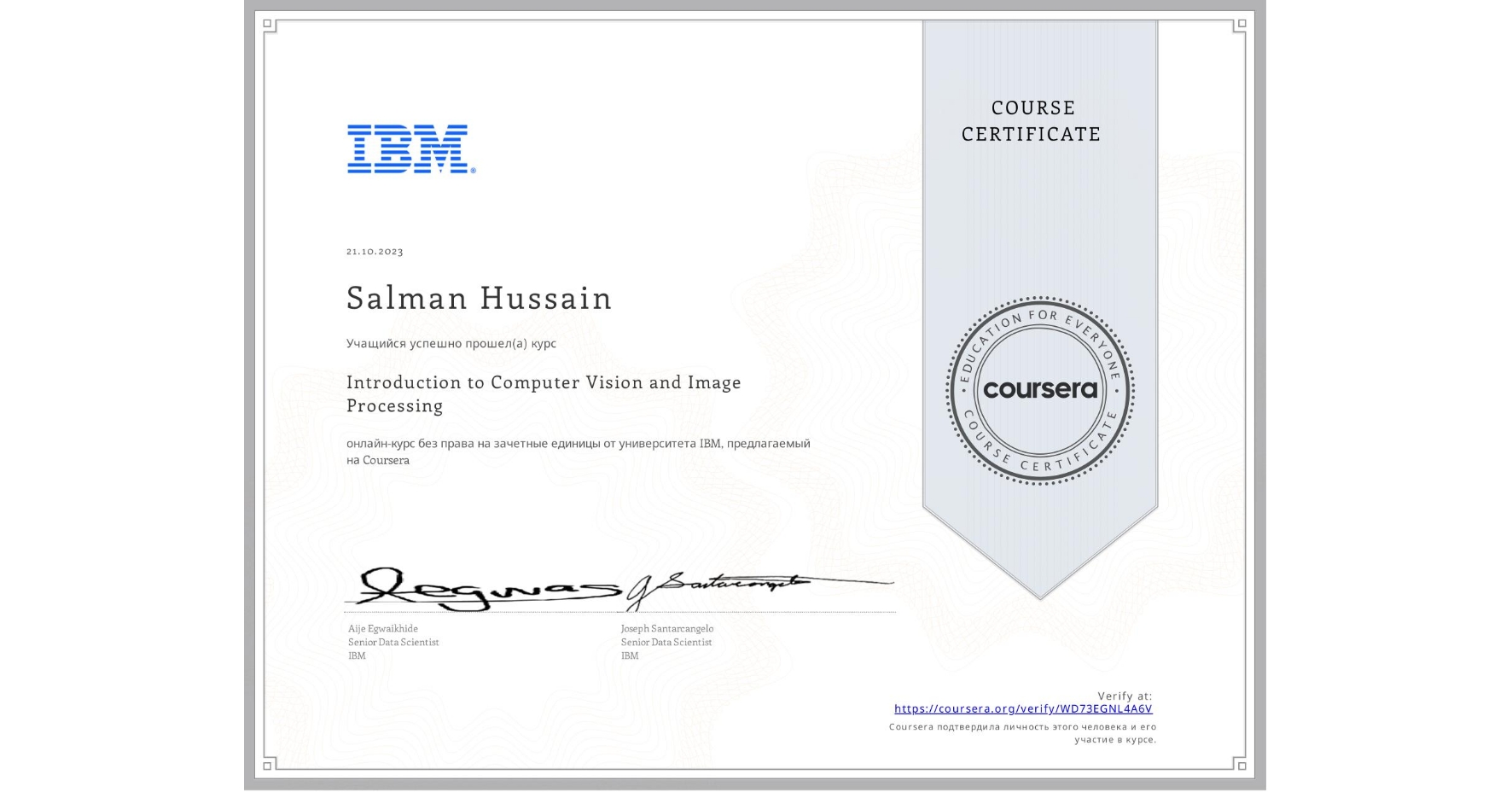The width and height of the screenshot is (1512, 792).
Task: Click 'Senior Data Scientist' under Aije Egwaikhide
Action: click(393, 642)
